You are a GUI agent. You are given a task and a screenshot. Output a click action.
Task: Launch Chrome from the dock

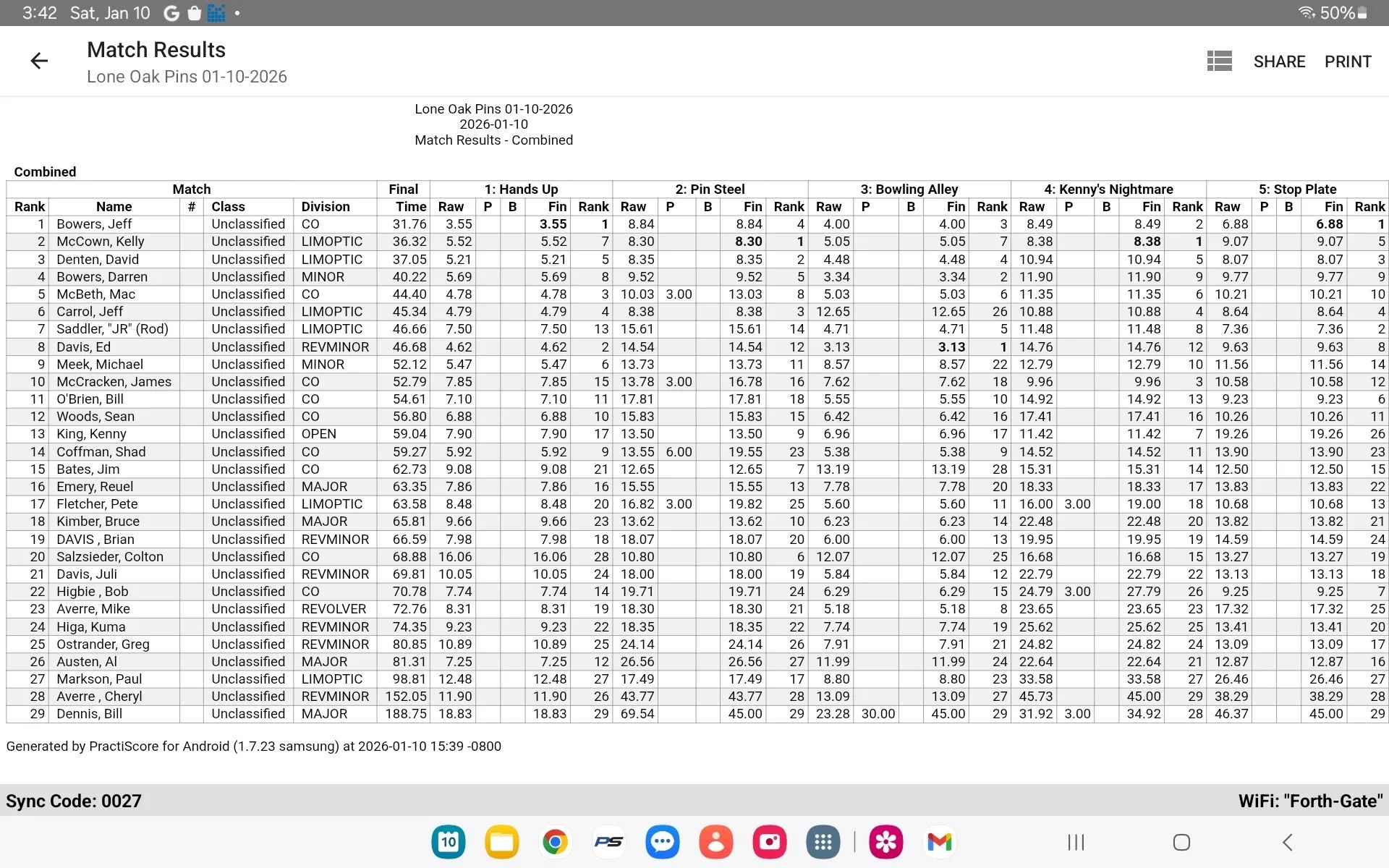(x=555, y=842)
